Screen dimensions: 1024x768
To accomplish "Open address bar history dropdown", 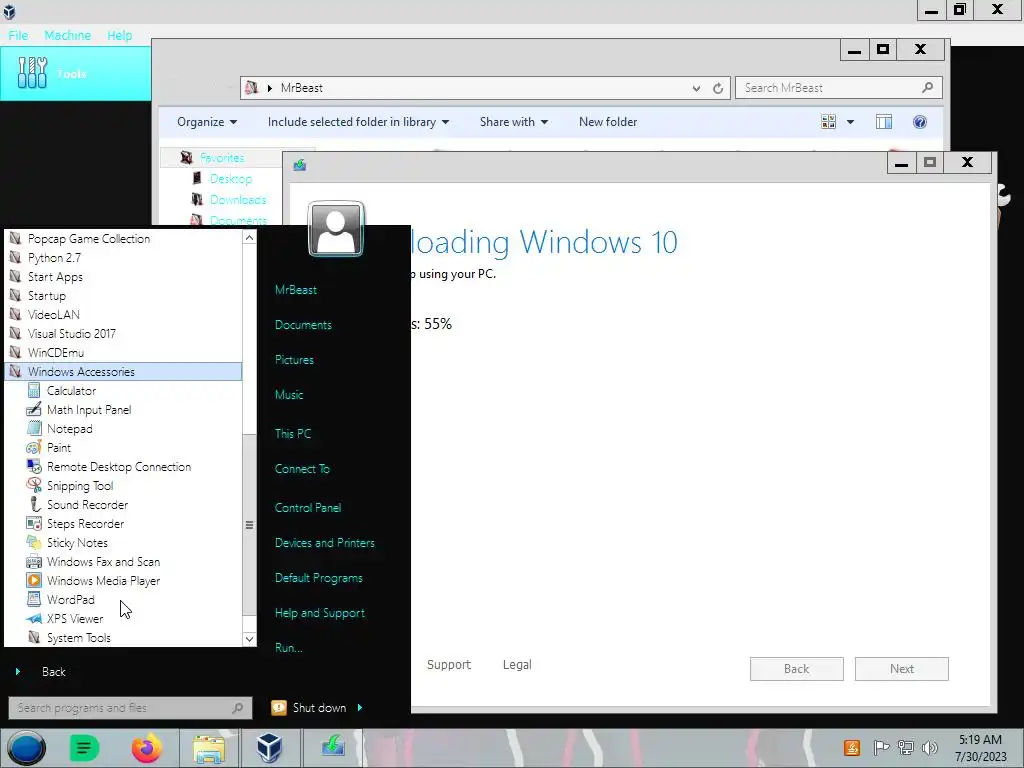I will pos(696,88).
